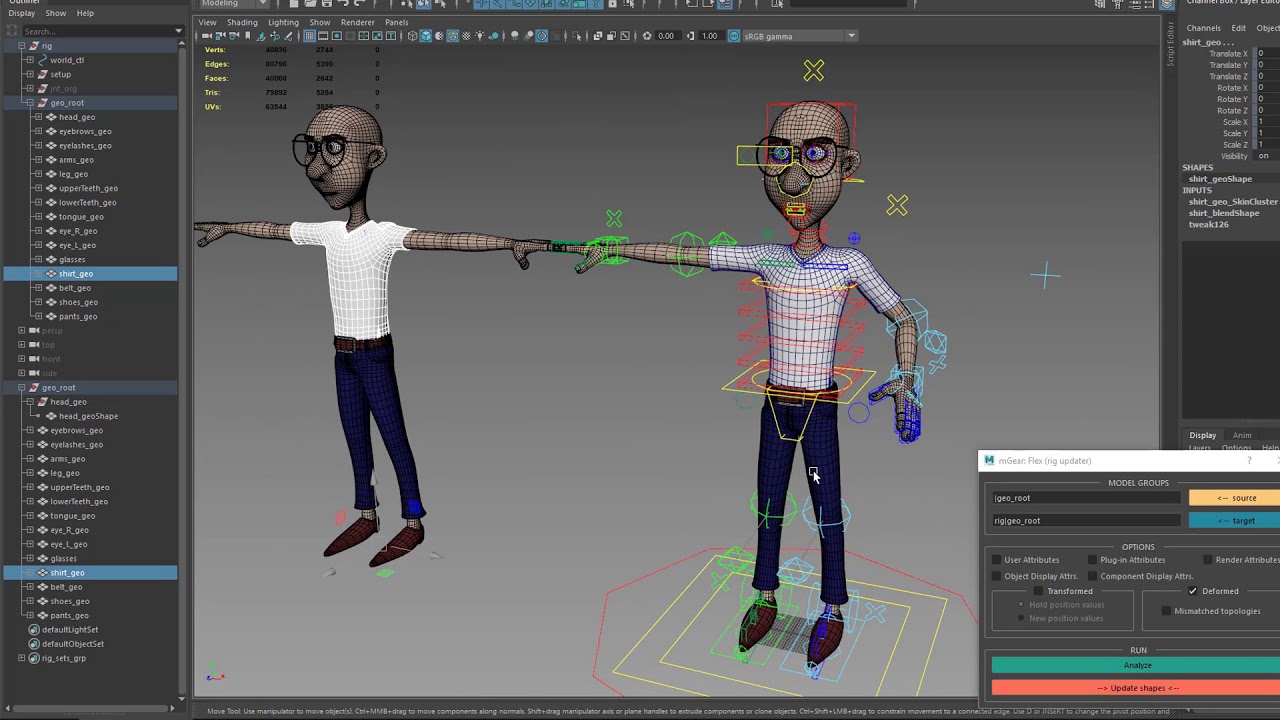1280x720 pixels.
Task: Expand the persp camera node
Action: 22,330
